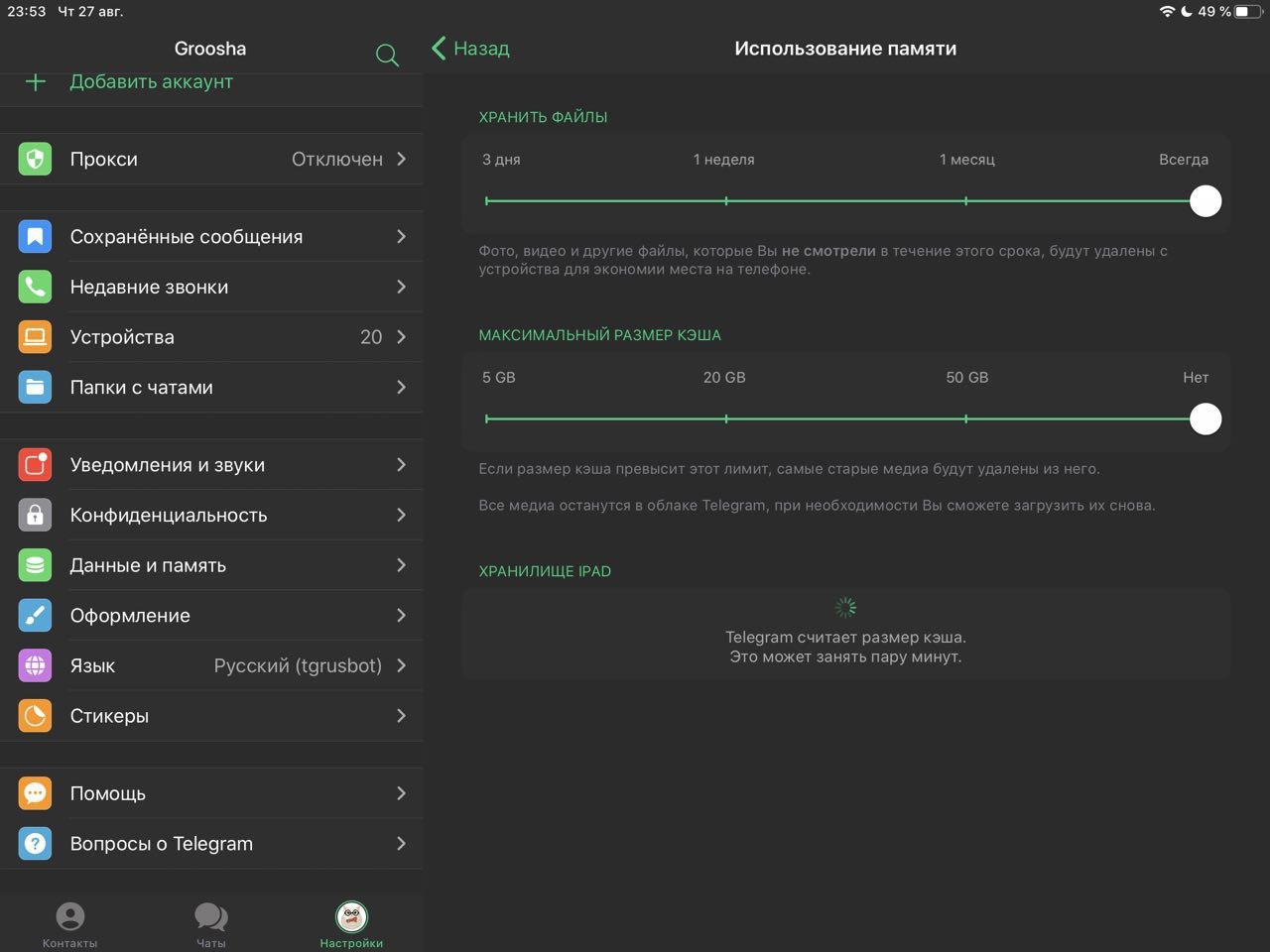Tap the gray lock privacy icon
The height and width of the screenshot is (952, 1270).
tap(35, 515)
